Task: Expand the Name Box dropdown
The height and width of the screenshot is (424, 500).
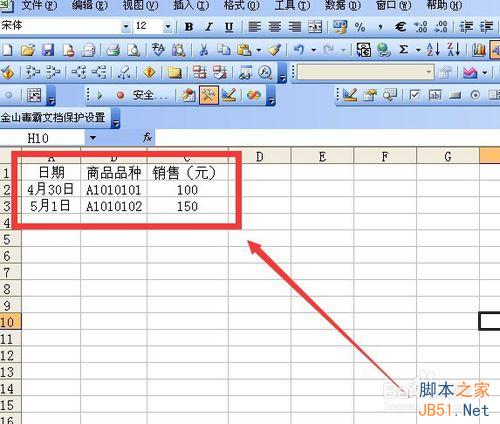Action: [x=93, y=138]
